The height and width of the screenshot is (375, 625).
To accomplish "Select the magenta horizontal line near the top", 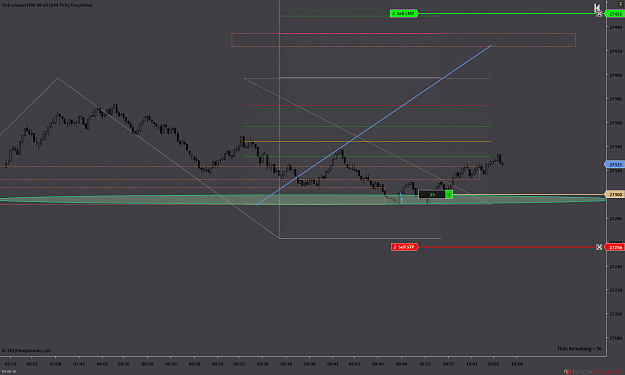I will (360, 33).
